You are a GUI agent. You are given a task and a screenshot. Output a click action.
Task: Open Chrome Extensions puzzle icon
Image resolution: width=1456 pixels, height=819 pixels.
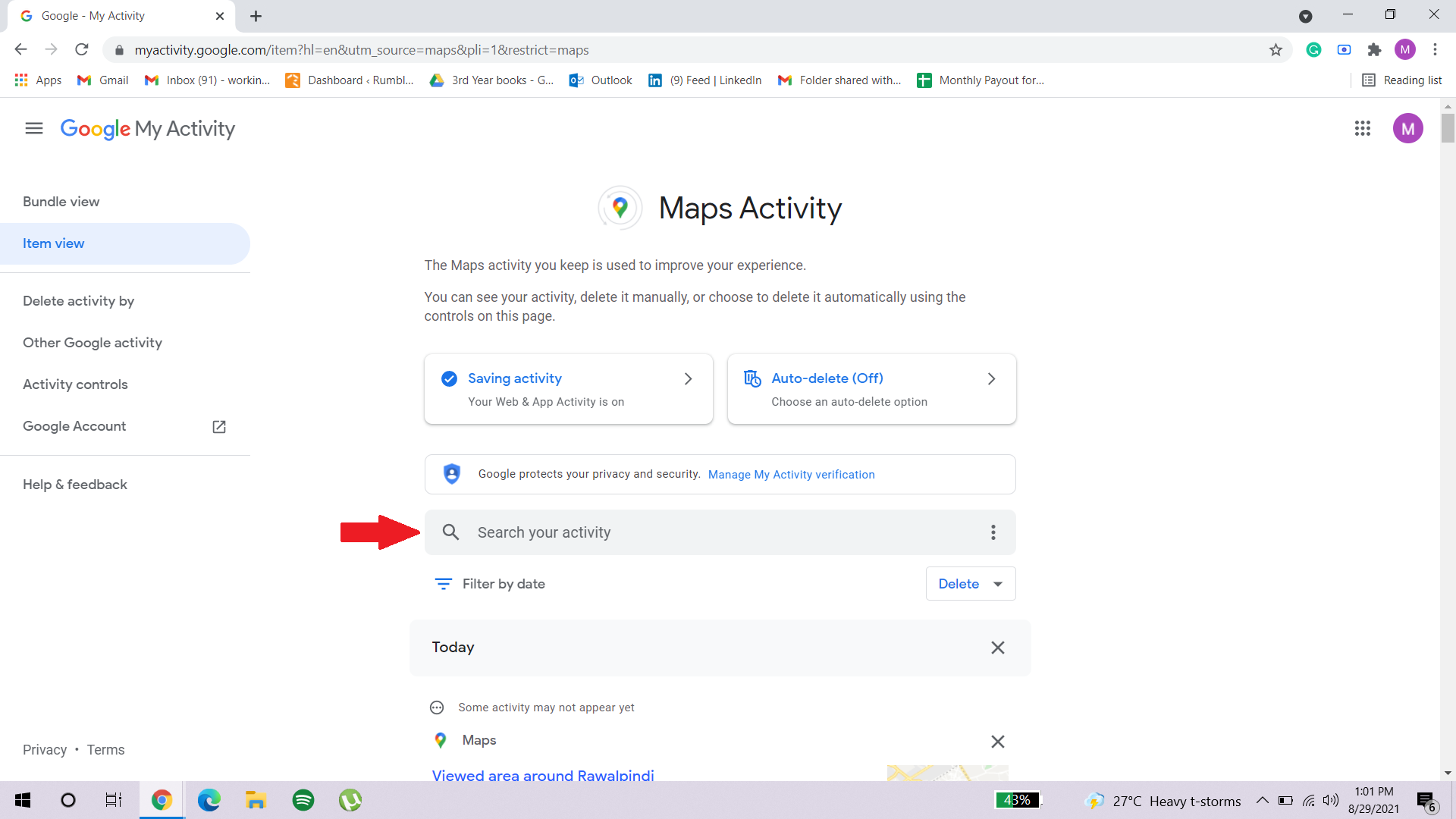tap(1374, 50)
